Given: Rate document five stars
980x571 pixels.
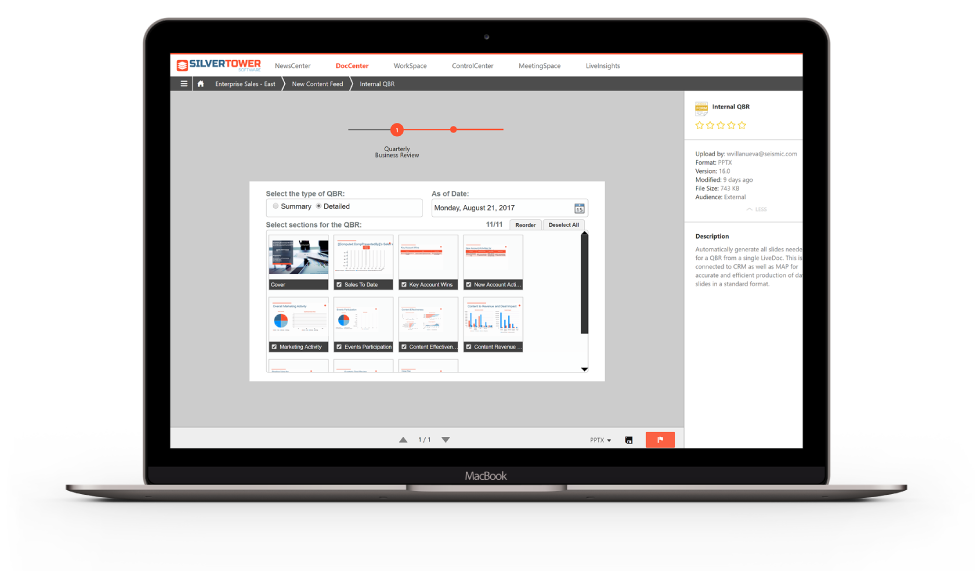Looking at the screenshot, I should (x=742, y=126).
